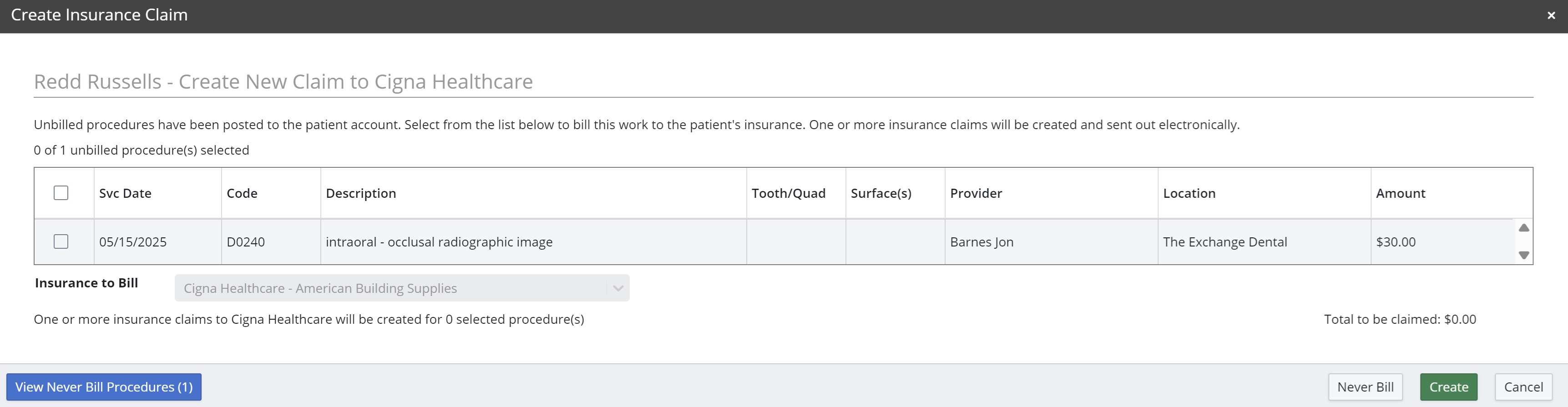This screenshot has width=1568, height=407.
Task: Click The Exchange Dental location cell
Action: [x=1225, y=242]
